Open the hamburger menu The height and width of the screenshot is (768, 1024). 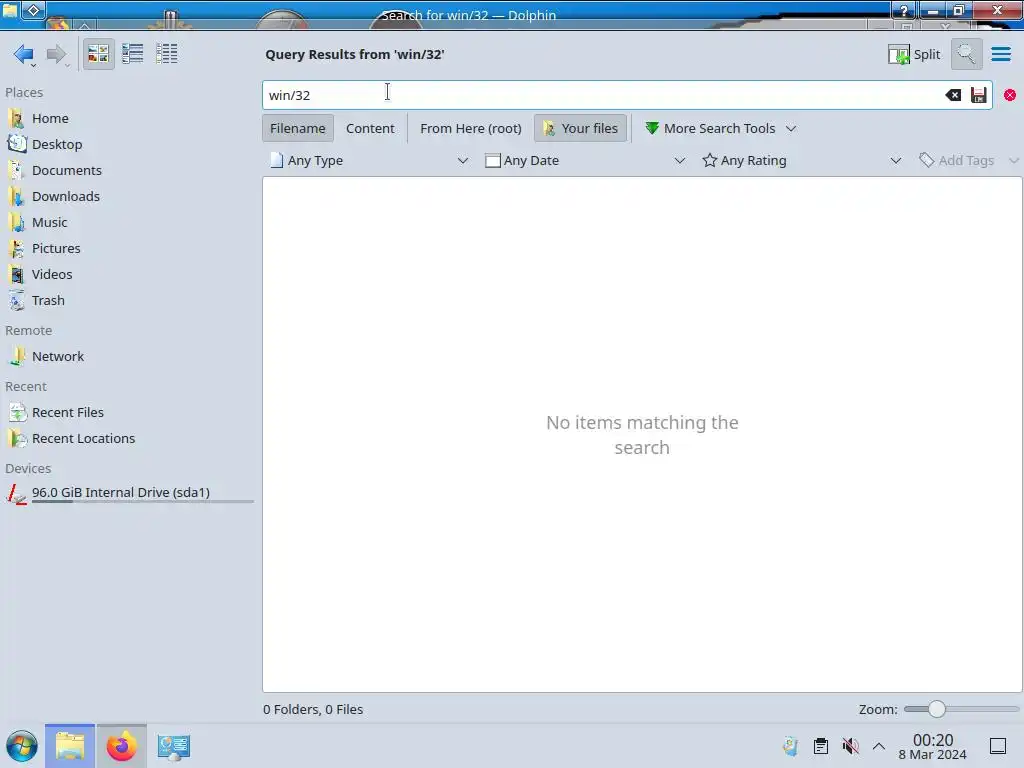(x=1000, y=54)
